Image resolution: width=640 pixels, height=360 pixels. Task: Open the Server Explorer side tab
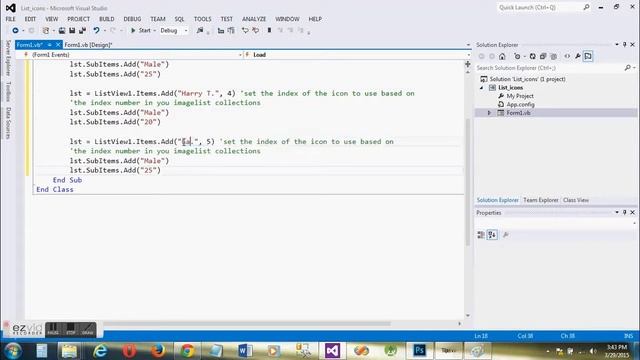[x=8, y=58]
